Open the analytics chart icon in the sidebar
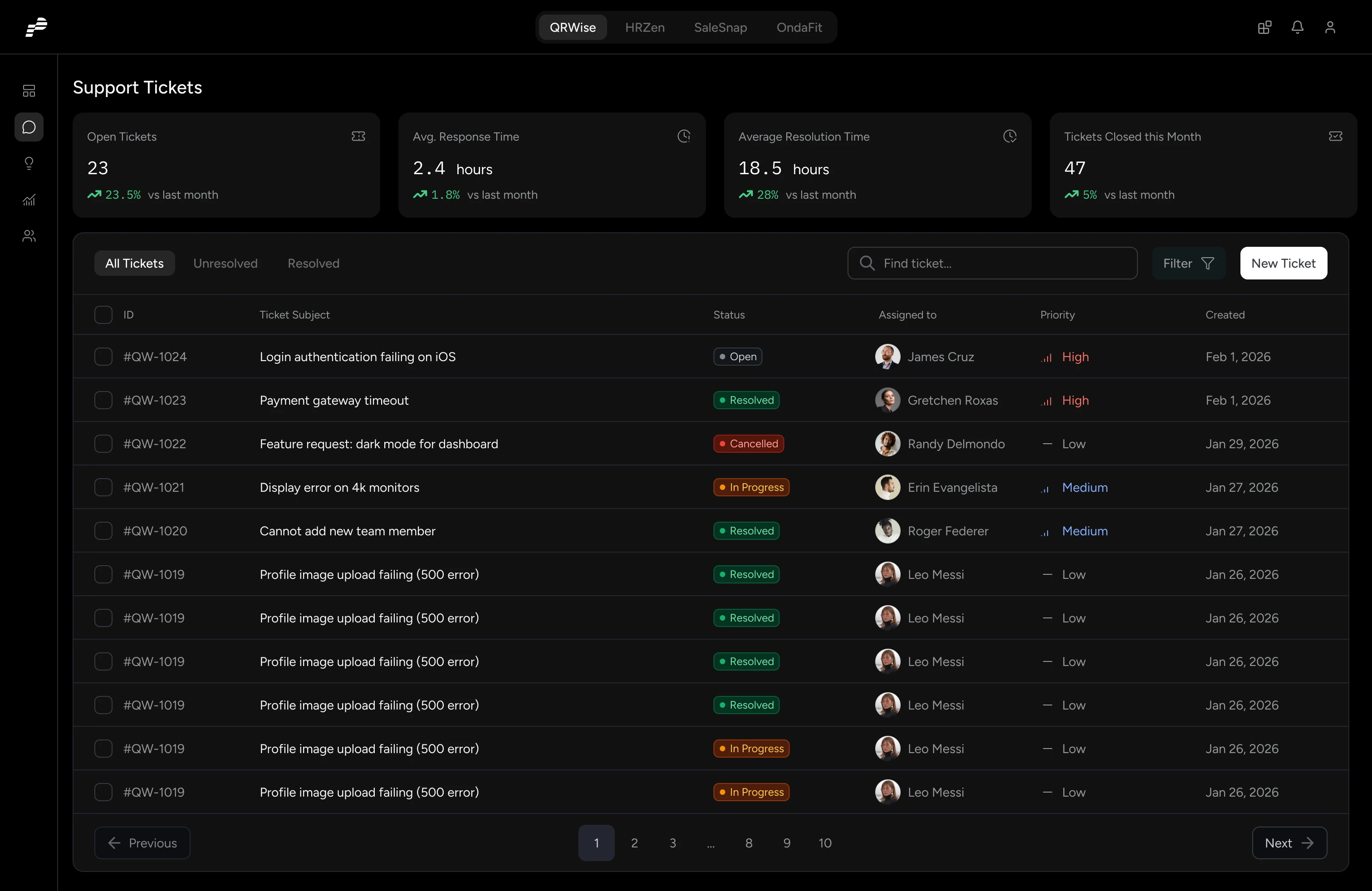1372x891 pixels. coord(29,200)
